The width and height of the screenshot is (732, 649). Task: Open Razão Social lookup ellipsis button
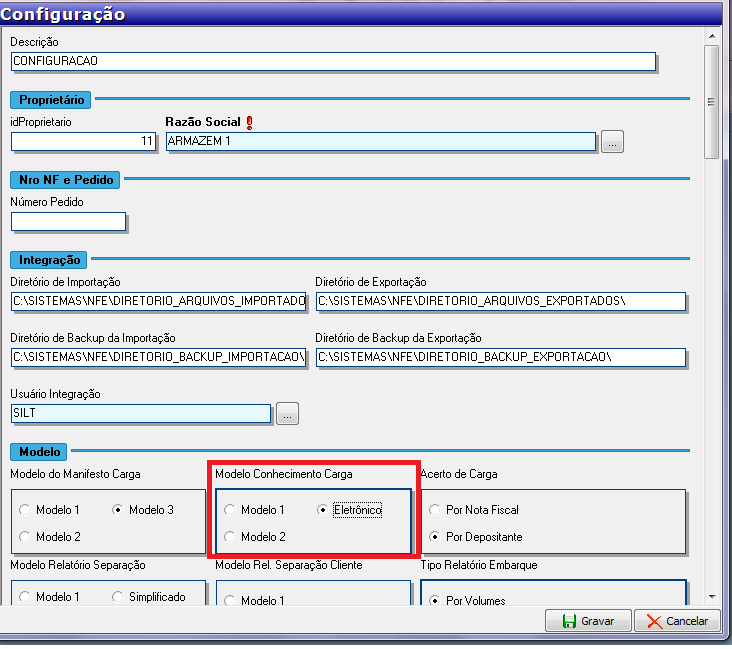coord(612,141)
